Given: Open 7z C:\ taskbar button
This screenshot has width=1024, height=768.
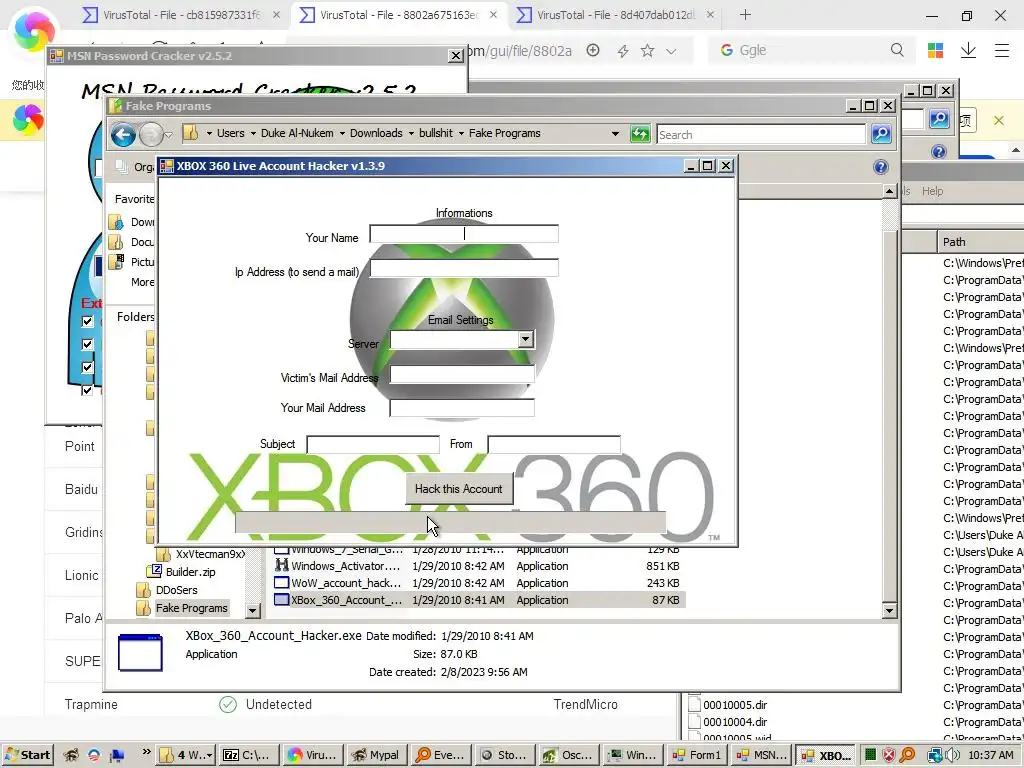Looking at the screenshot, I should pos(248,755).
